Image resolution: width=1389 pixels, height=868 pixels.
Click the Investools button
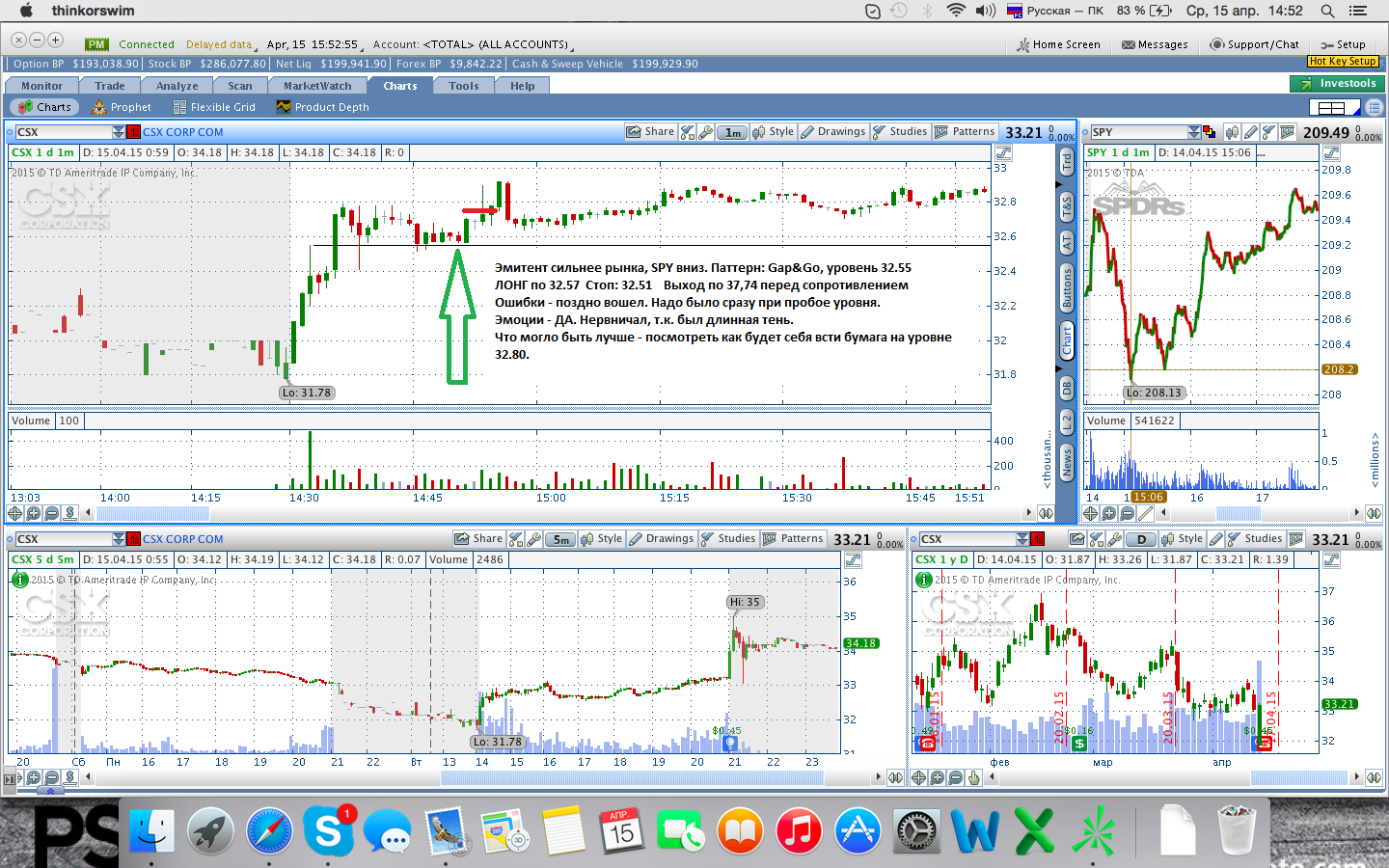1337,84
